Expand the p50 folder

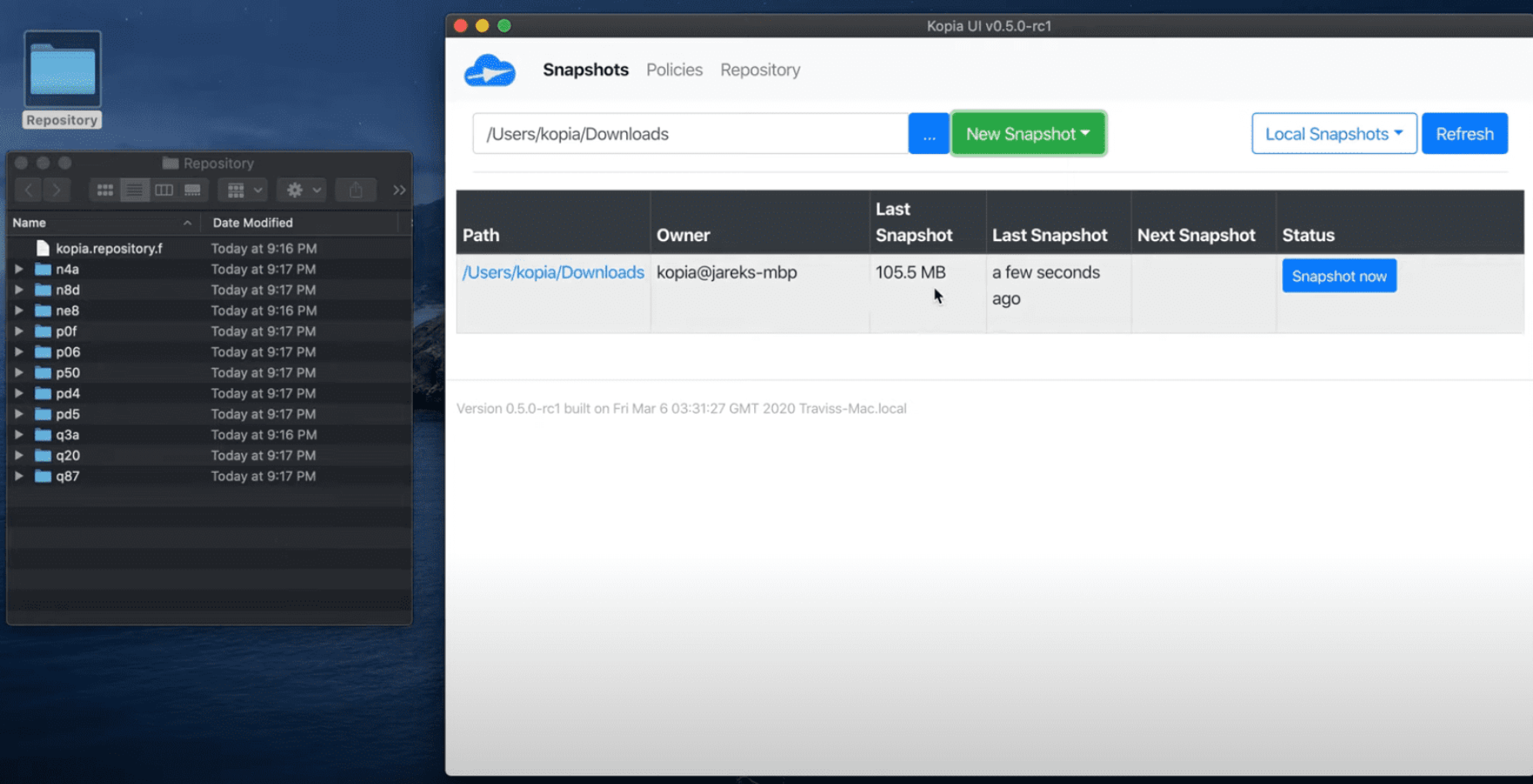pos(18,372)
